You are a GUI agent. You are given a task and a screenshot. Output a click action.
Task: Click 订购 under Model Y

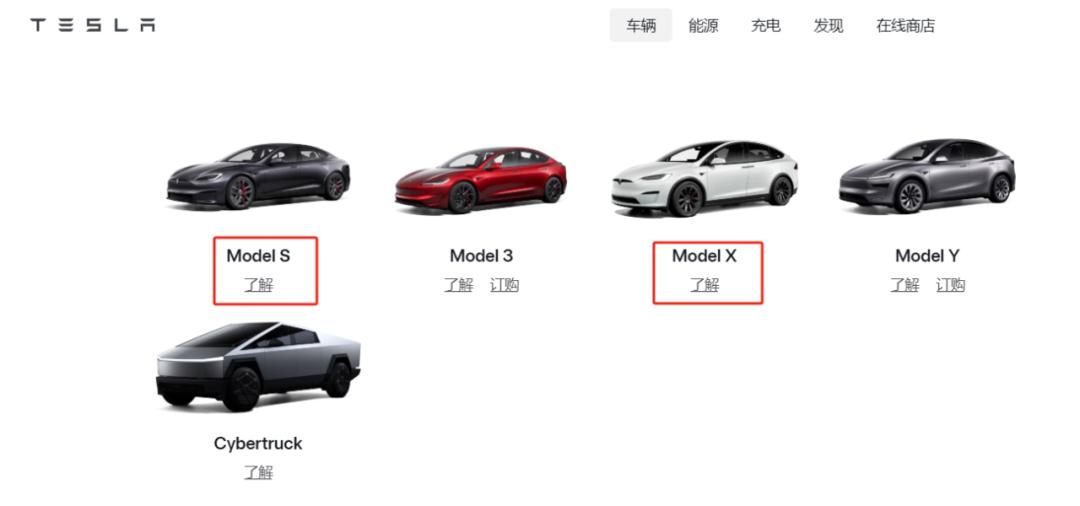(950, 284)
